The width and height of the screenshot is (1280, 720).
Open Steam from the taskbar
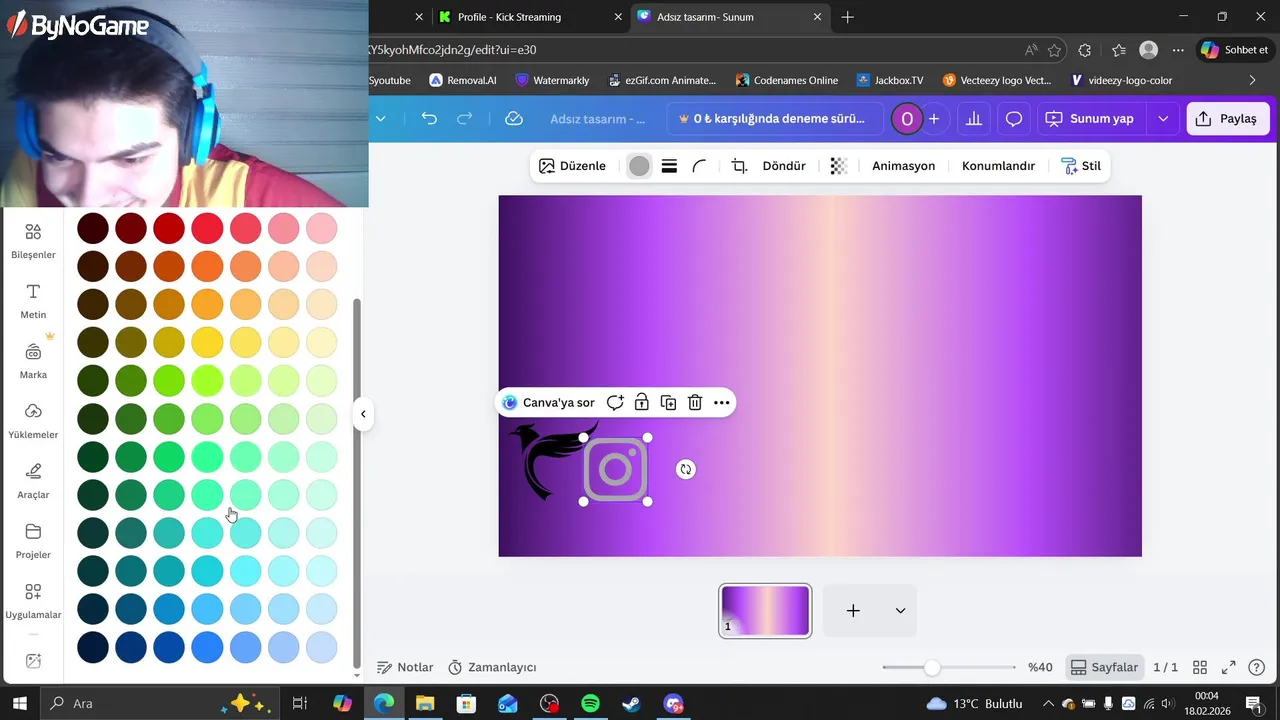pyautogui.click(x=631, y=704)
